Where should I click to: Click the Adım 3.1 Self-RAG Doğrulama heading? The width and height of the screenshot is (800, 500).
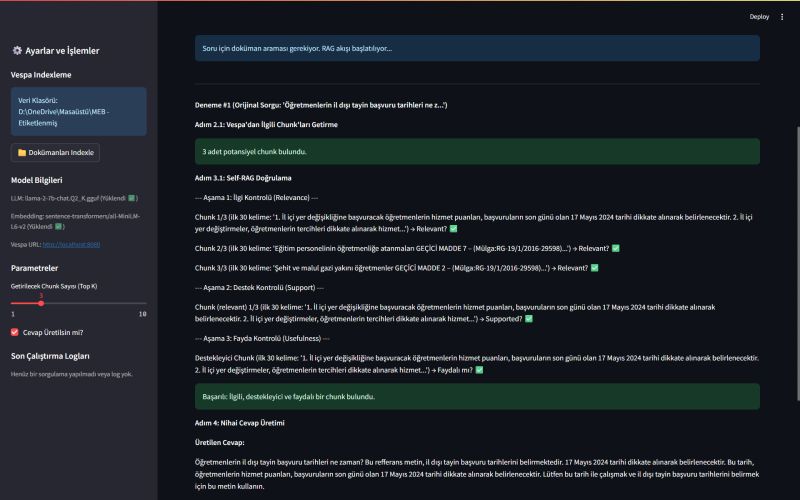tap(243, 178)
